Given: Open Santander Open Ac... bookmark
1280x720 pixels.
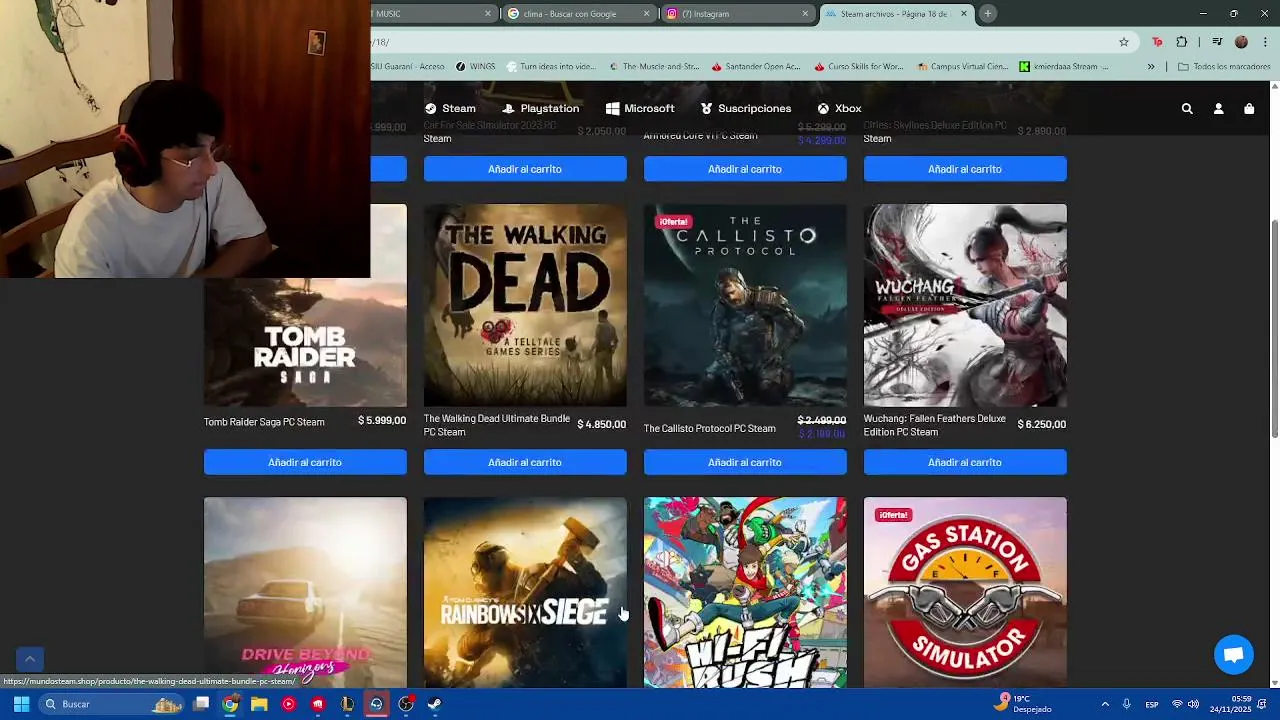Looking at the screenshot, I should coord(756,67).
